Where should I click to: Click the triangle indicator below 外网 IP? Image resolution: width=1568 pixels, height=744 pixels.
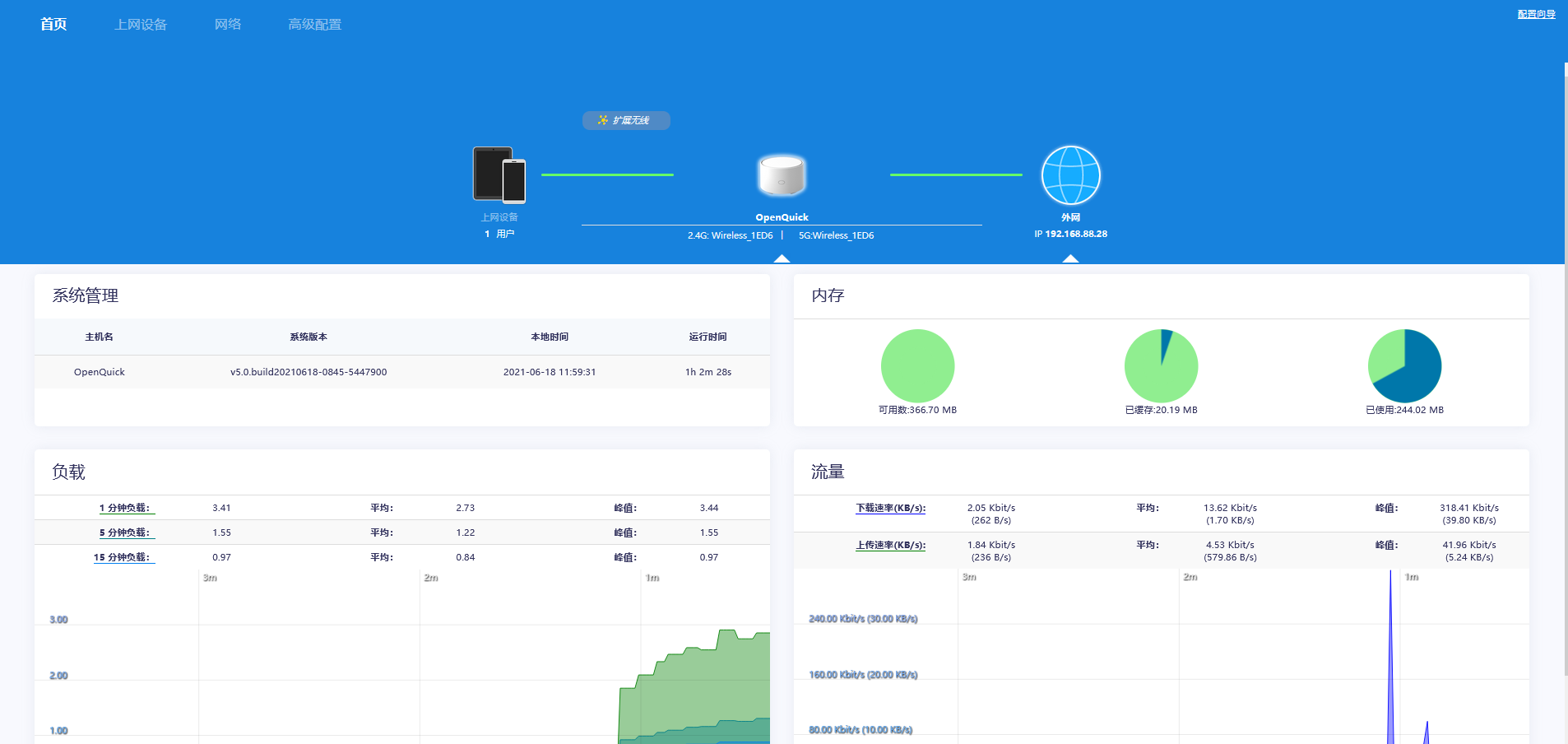1070,258
